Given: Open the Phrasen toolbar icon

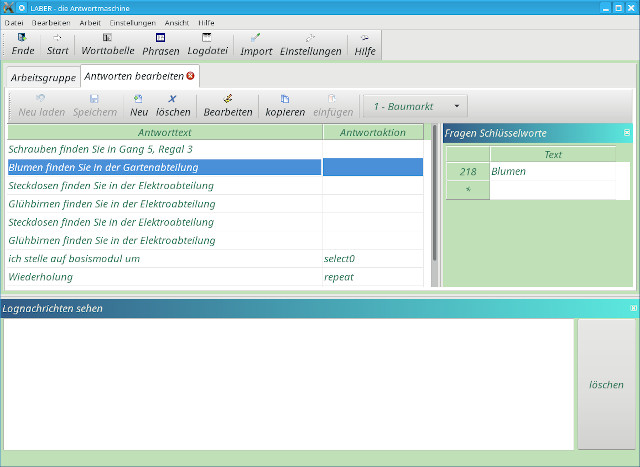Looking at the screenshot, I should click(160, 44).
